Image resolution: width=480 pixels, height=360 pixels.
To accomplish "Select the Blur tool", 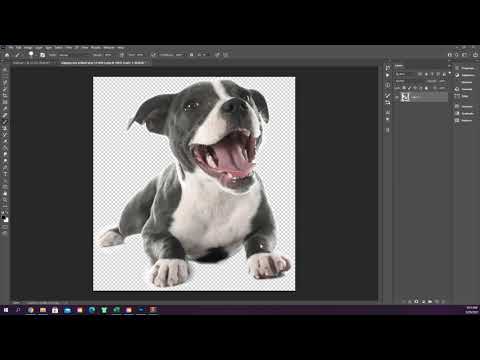I will (x=5, y=154).
